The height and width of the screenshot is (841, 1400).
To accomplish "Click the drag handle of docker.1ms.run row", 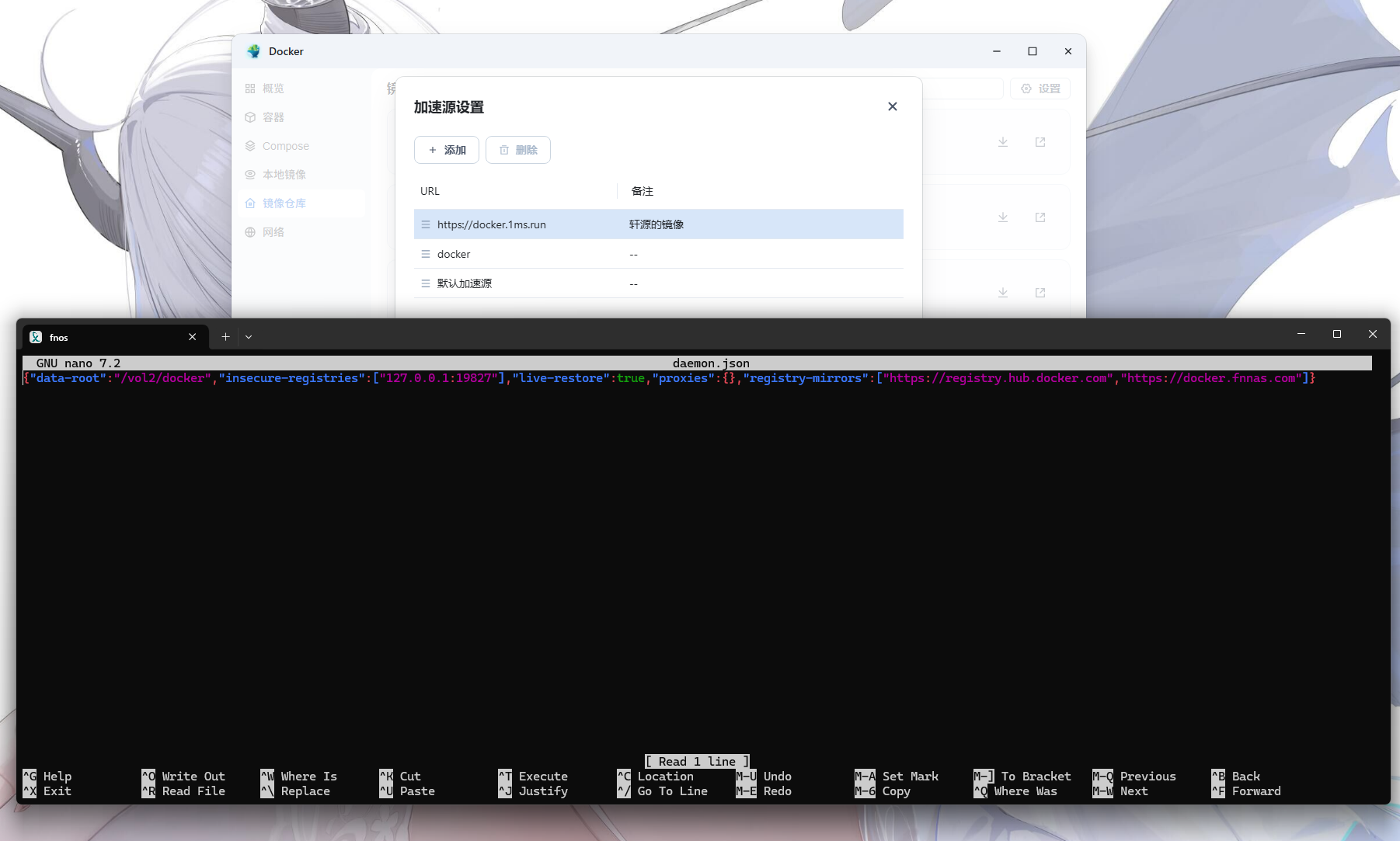I will [x=426, y=224].
